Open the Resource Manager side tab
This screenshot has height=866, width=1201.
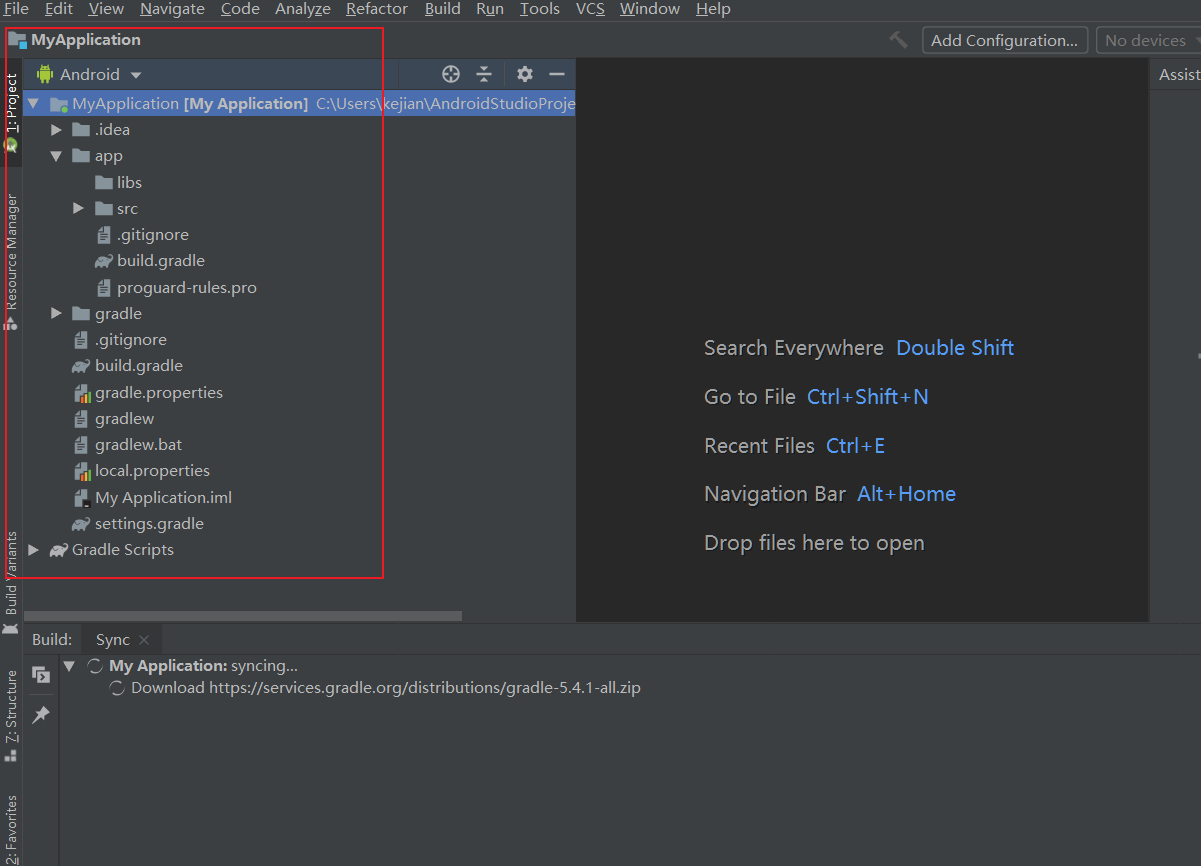click(x=11, y=260)
